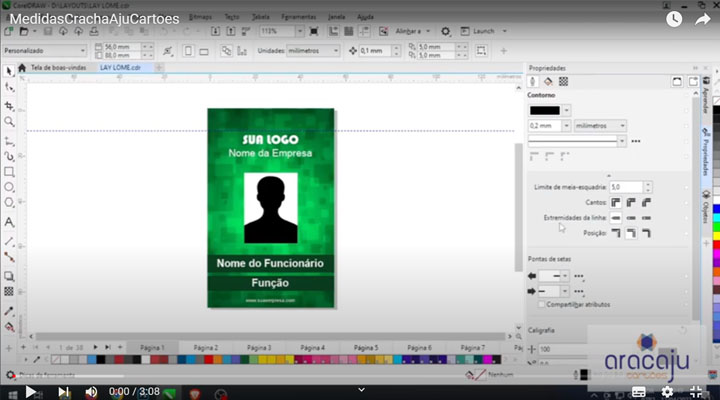This screenshot has width=720, height=400.
Task: Select the Artistic Media tool
Action: [x=9, y=157]
